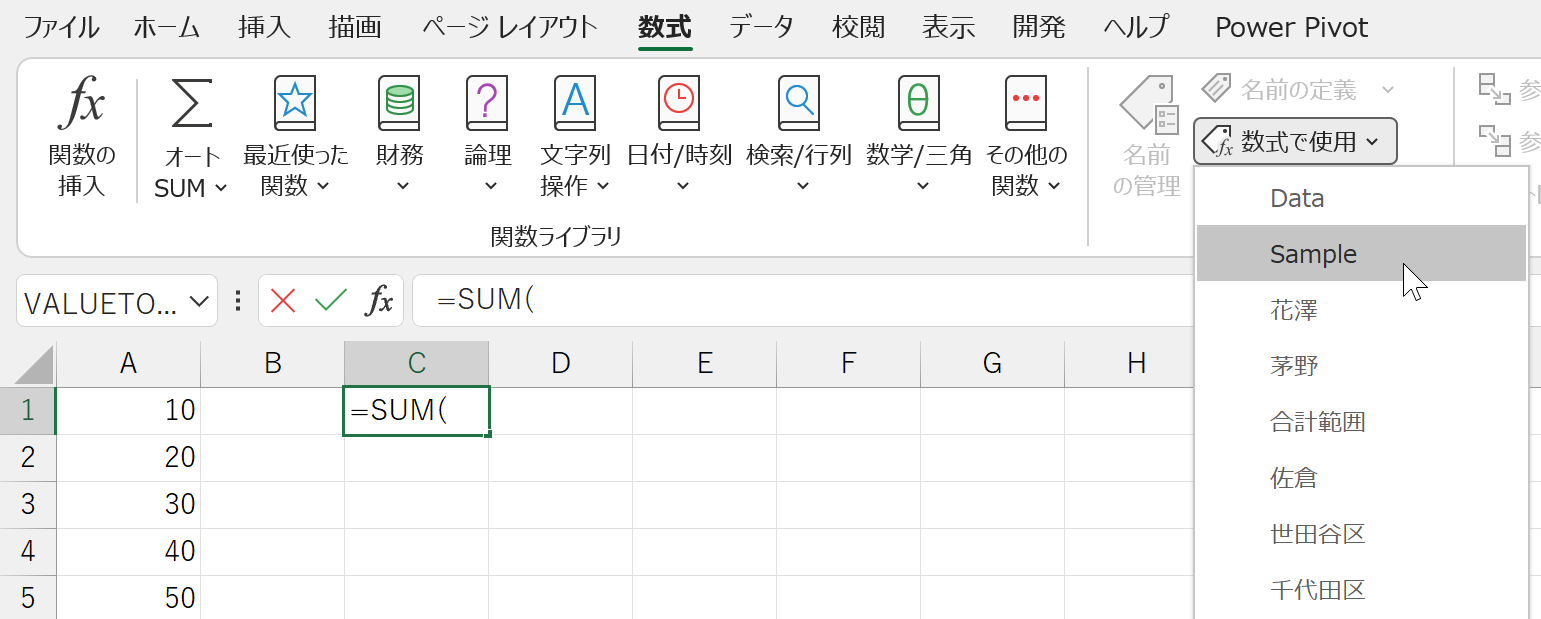Cancel formula entry with red X

283,301
